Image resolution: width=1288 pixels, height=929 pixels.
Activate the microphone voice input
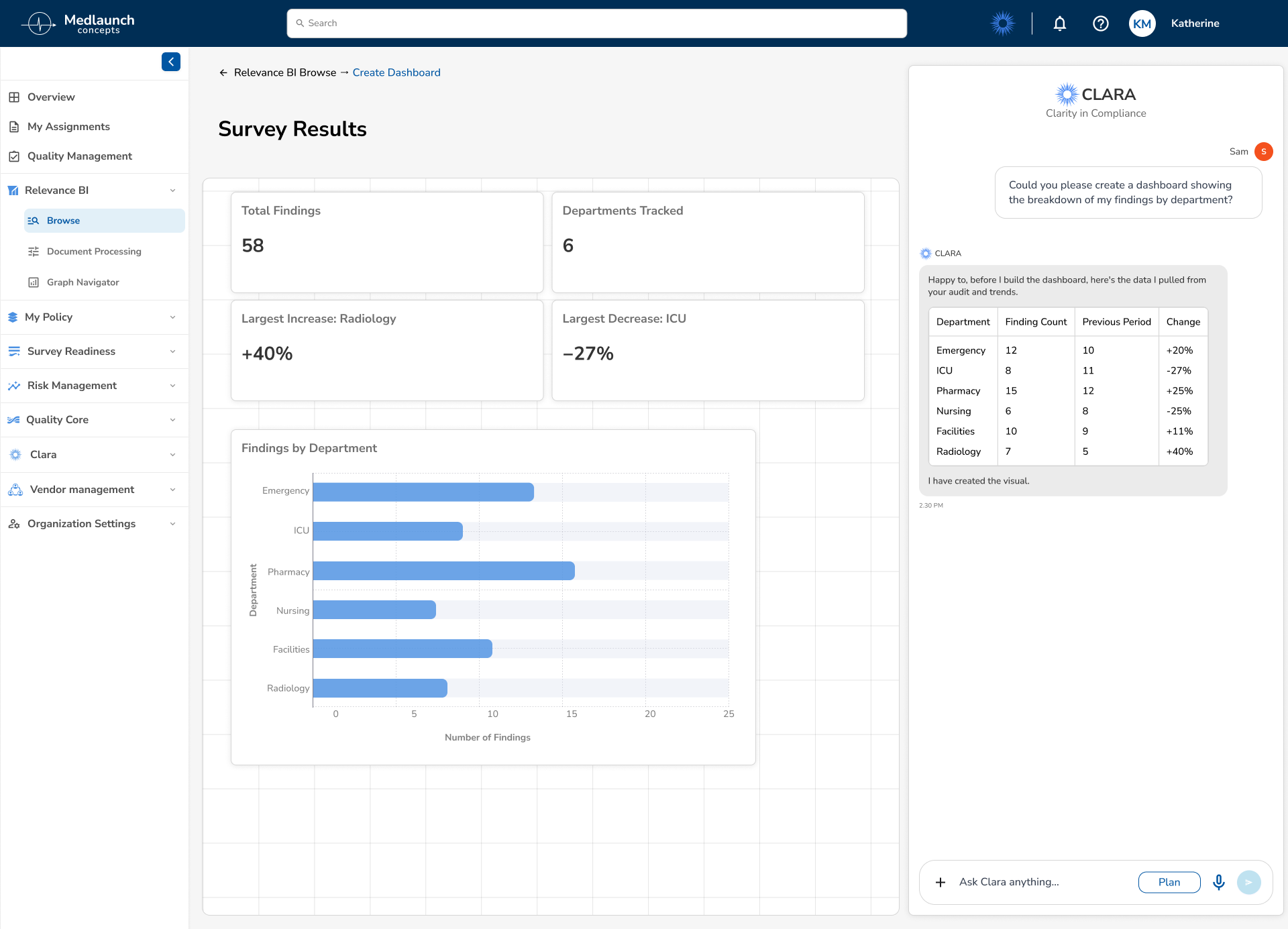coord(1219,882)
